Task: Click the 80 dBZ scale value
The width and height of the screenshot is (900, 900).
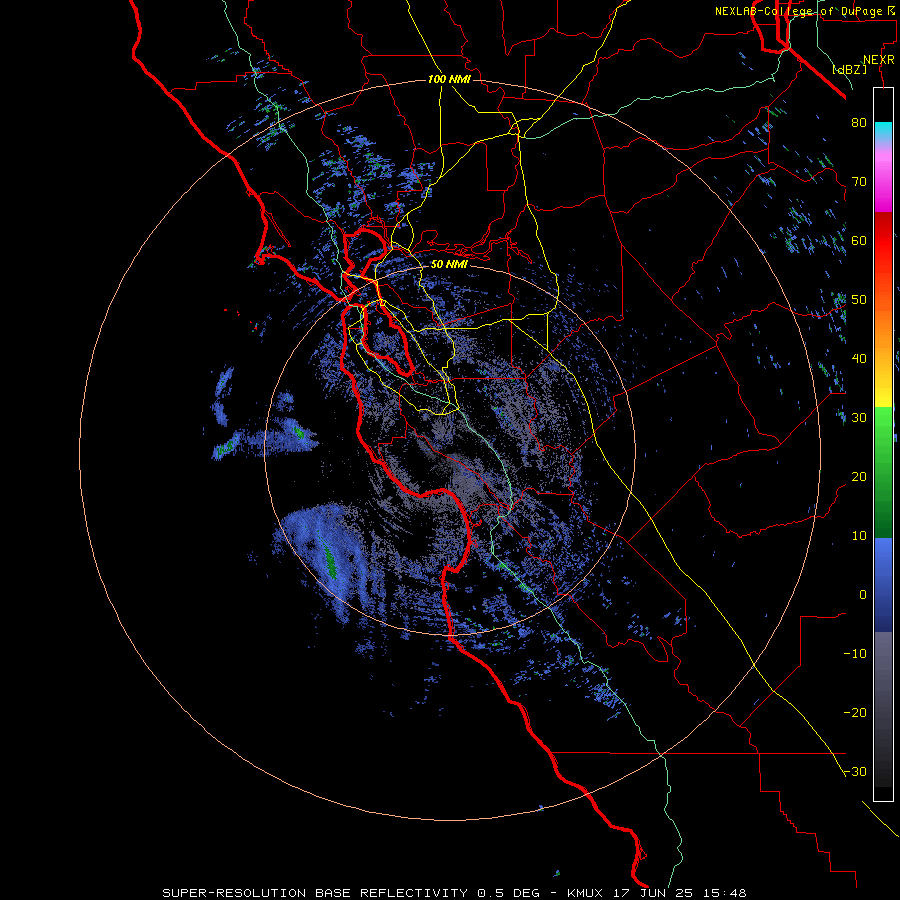Action: [x=859, y=123]
